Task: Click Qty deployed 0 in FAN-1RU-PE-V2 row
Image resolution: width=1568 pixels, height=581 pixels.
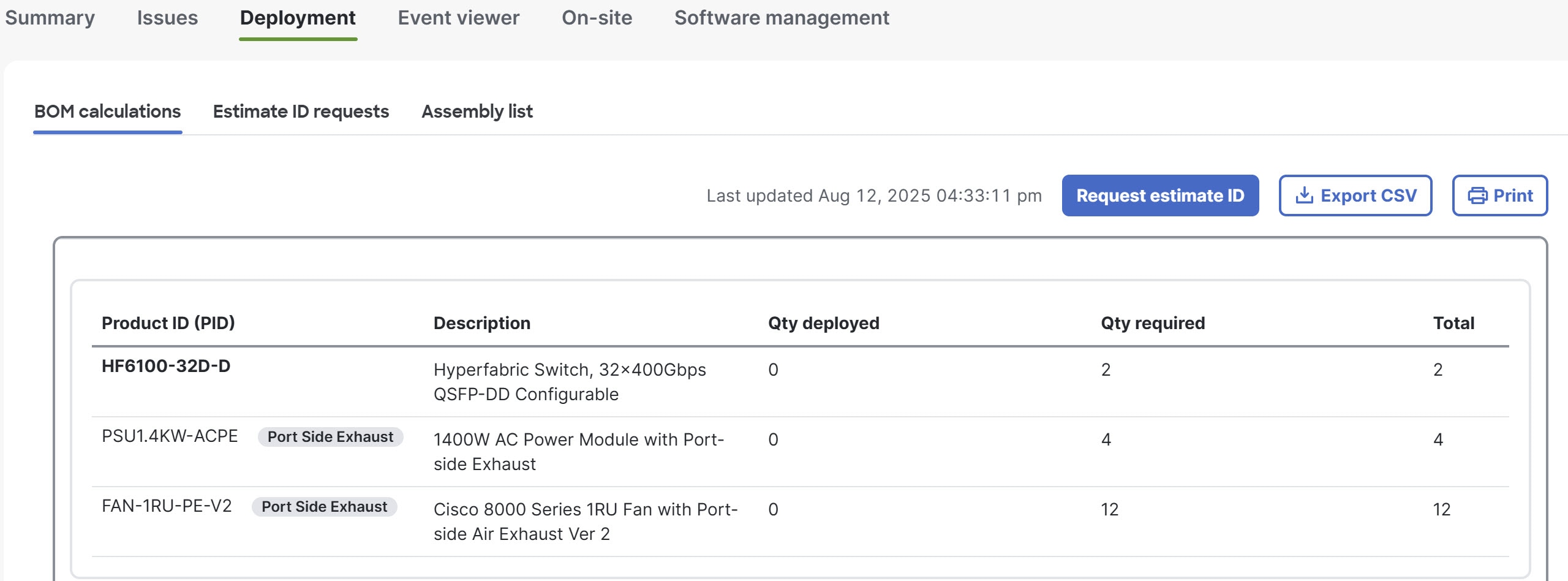Action: point(773,509)
